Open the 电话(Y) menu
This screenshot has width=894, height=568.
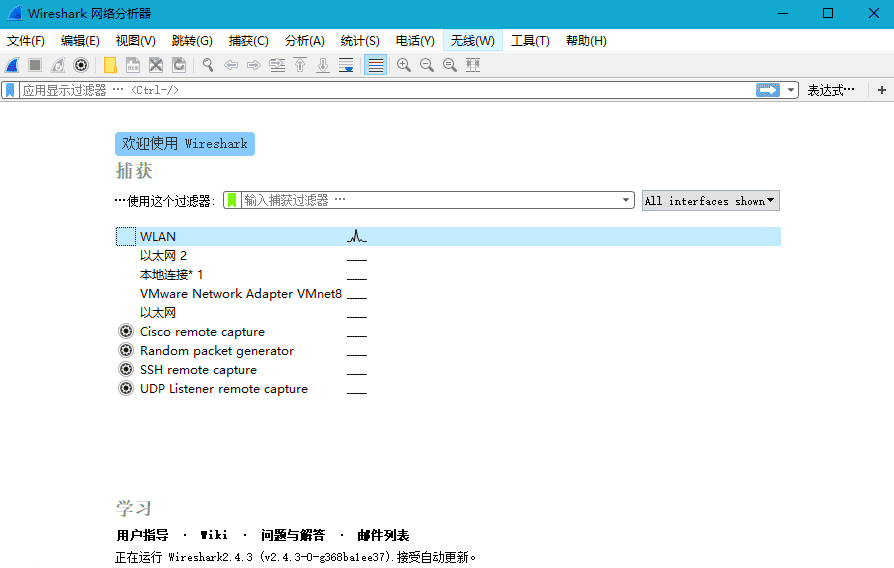pyautogui.click(x=415, y=41)
